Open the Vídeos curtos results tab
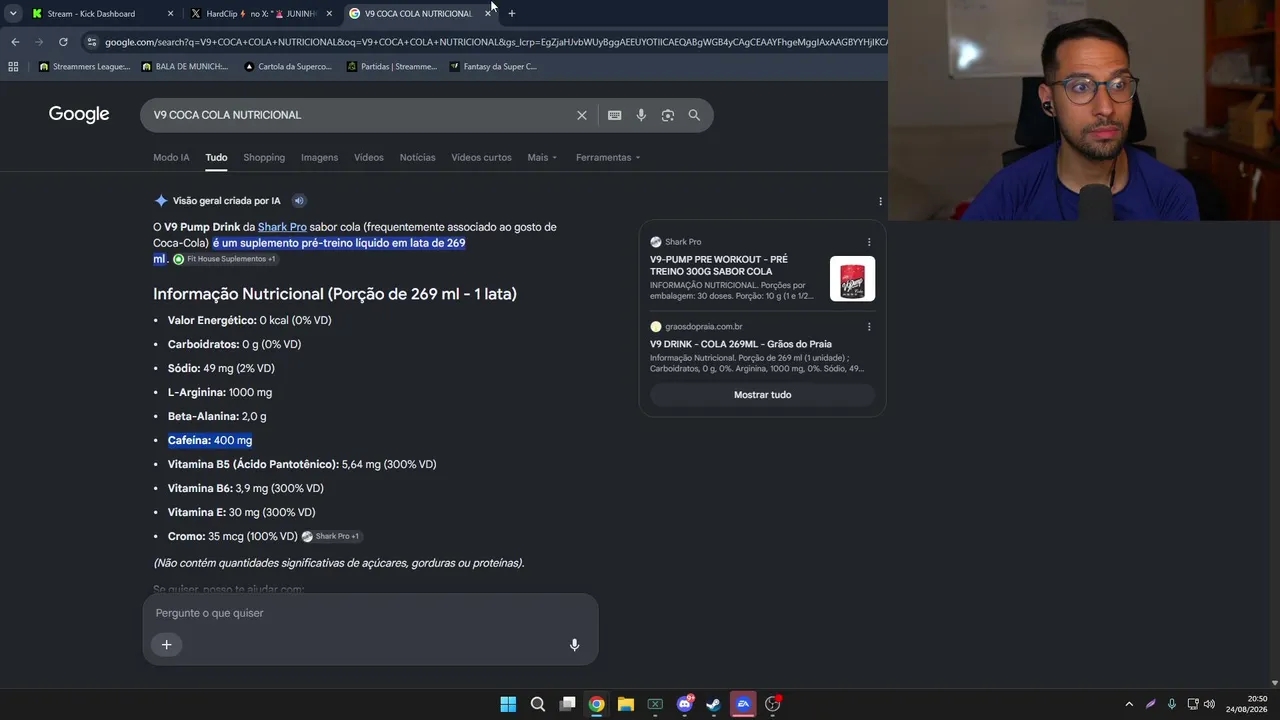Screen dimensions: 1280x720 (481, 158)
